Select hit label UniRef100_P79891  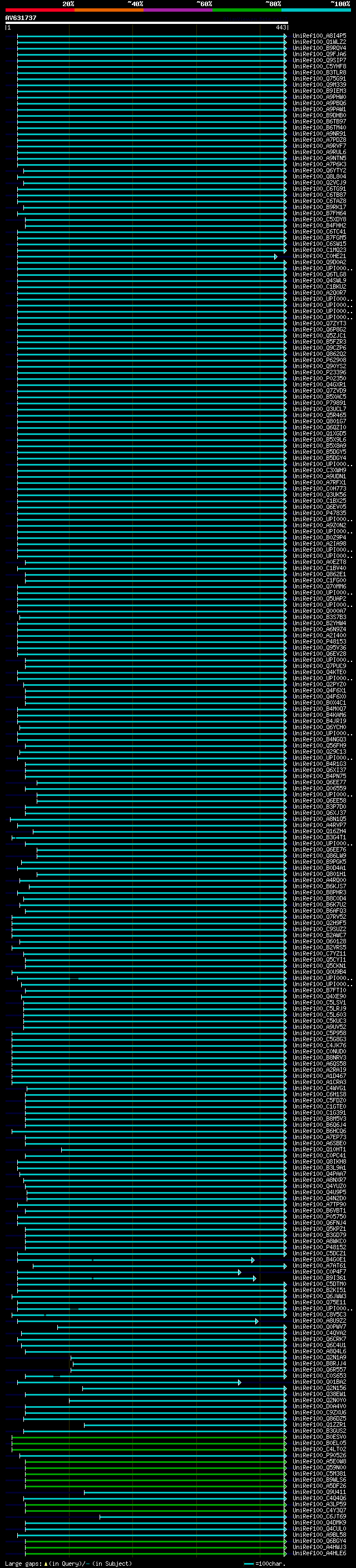click(x=319, y=403)
